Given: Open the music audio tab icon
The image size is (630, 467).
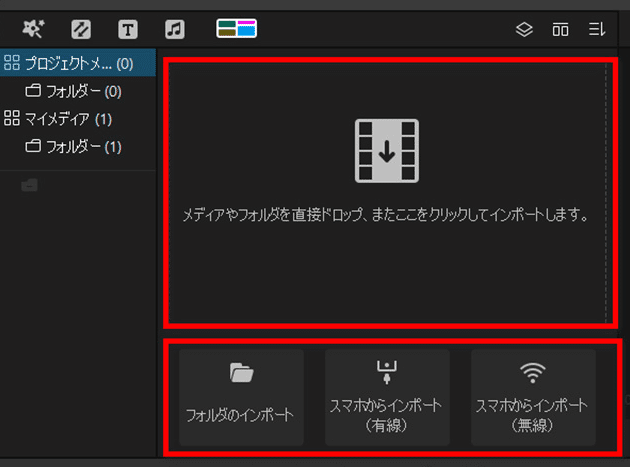Looking at the screenshot, I should 174,29.
